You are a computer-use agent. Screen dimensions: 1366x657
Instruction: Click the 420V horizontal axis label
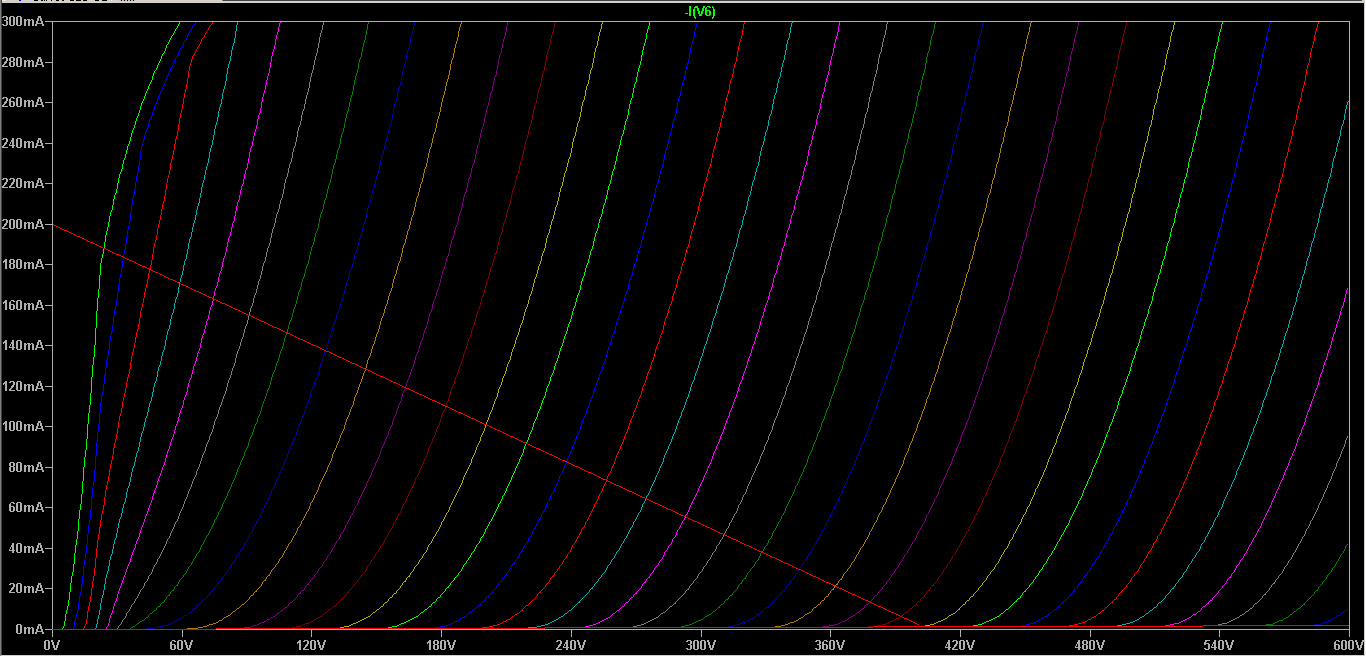[x=960, y=646]
